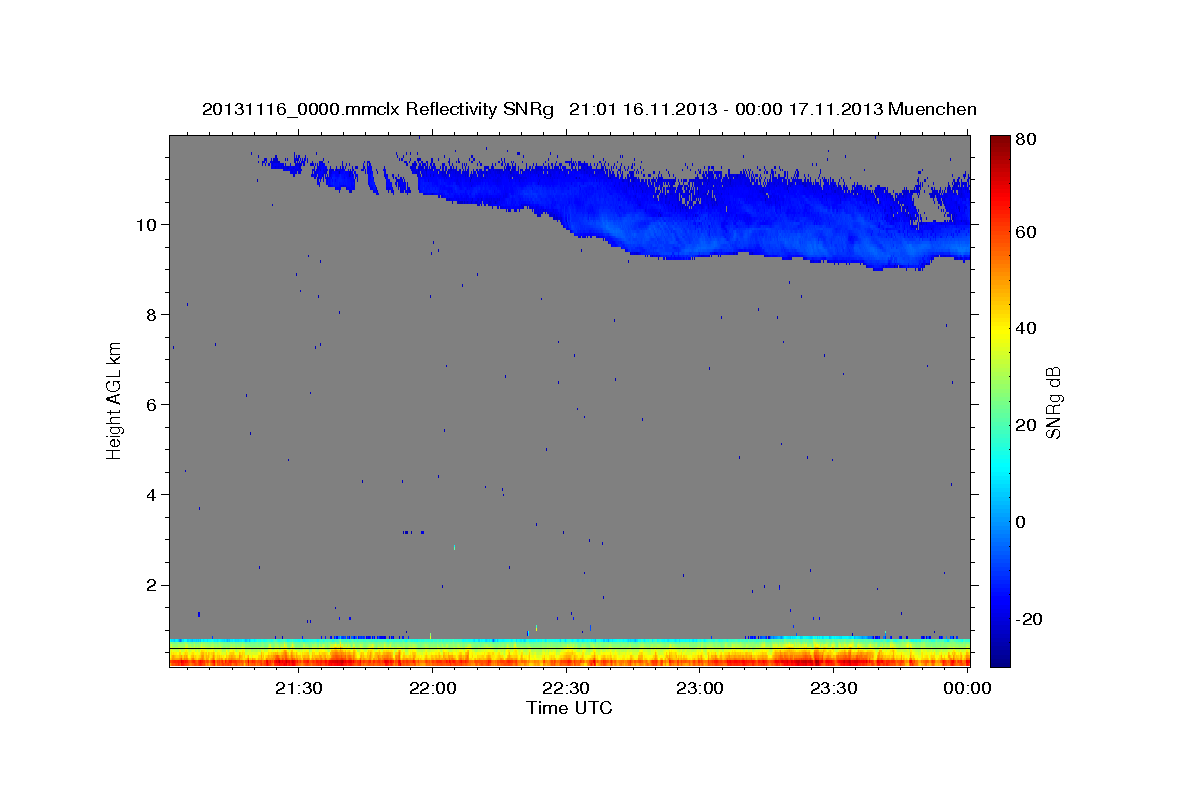This screenshot has width=1200, height=800.
Task: Click the Height AGL km axis title
Action: click(x=115, y=400)
